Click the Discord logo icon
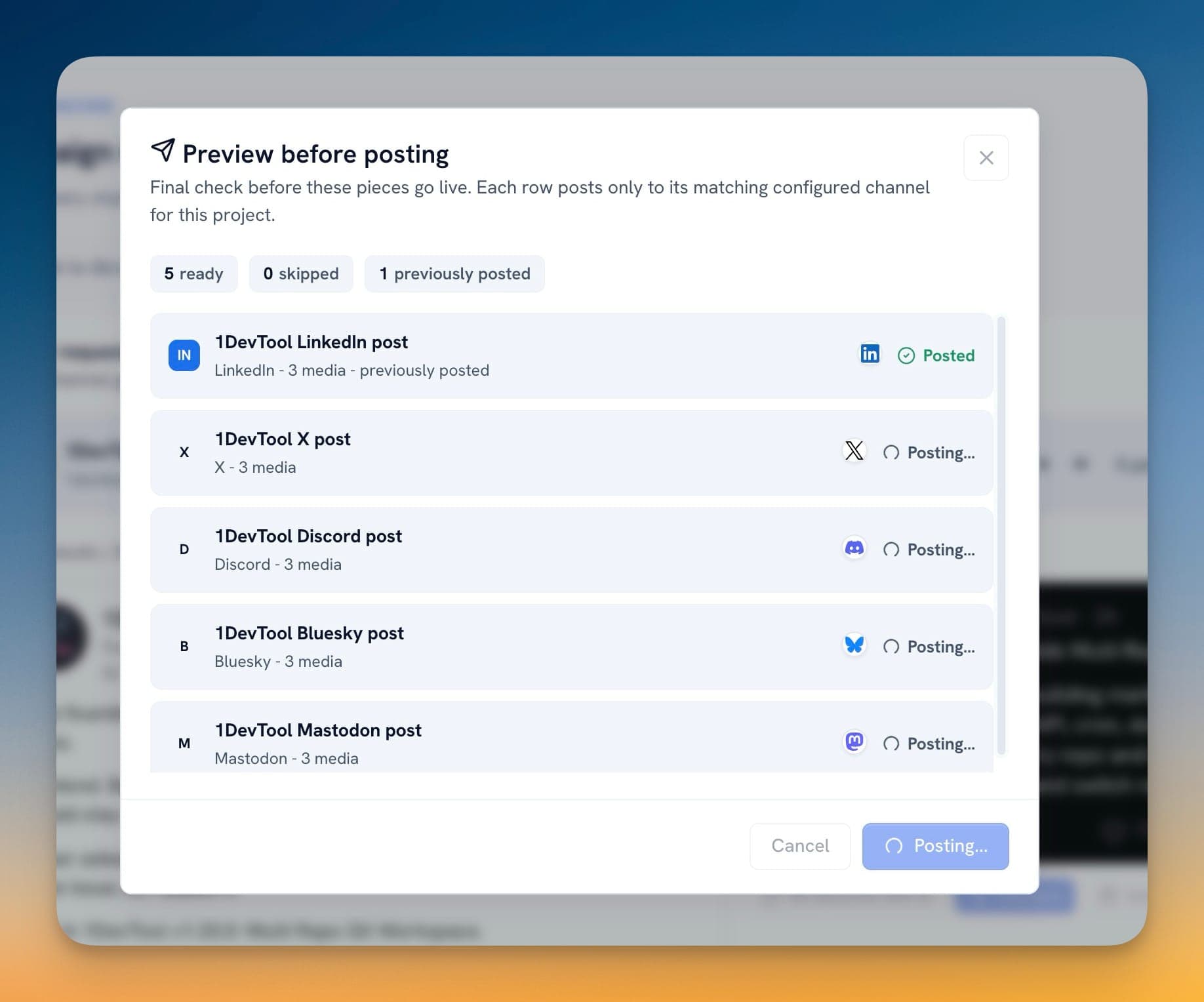Image resolution: width=1204 pixels, height=1002 pixels. [x=854, y=548]
